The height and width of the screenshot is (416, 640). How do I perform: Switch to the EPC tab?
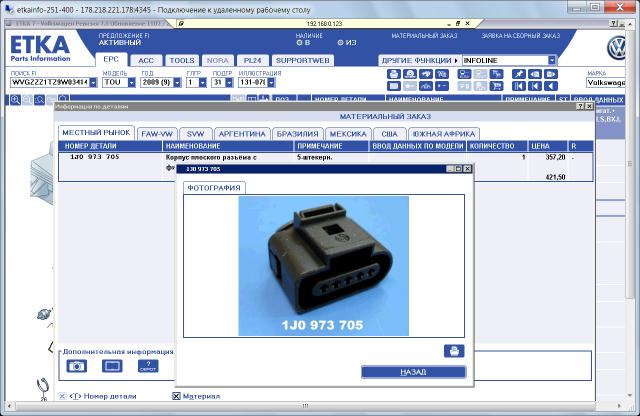[111, 60]
